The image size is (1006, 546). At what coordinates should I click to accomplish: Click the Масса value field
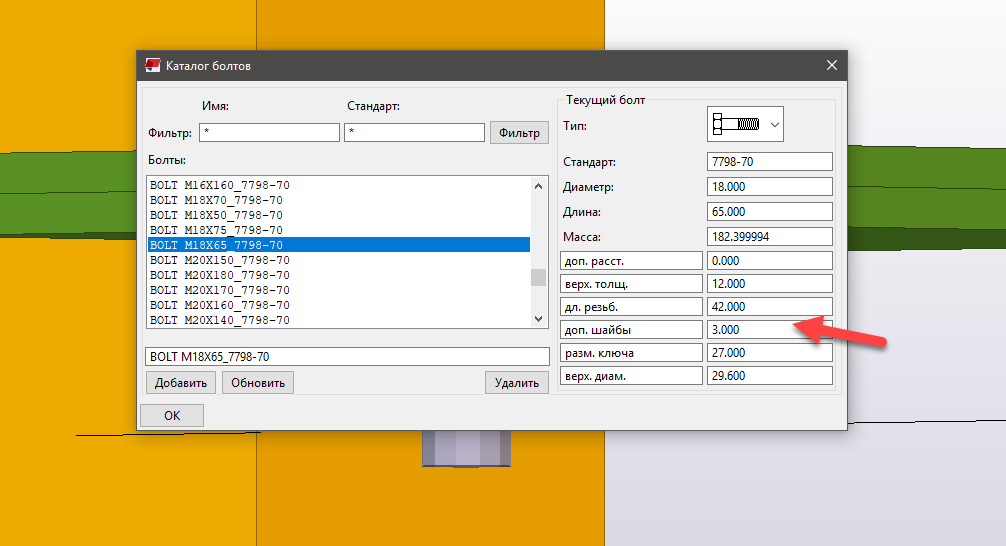click(769, 237)
